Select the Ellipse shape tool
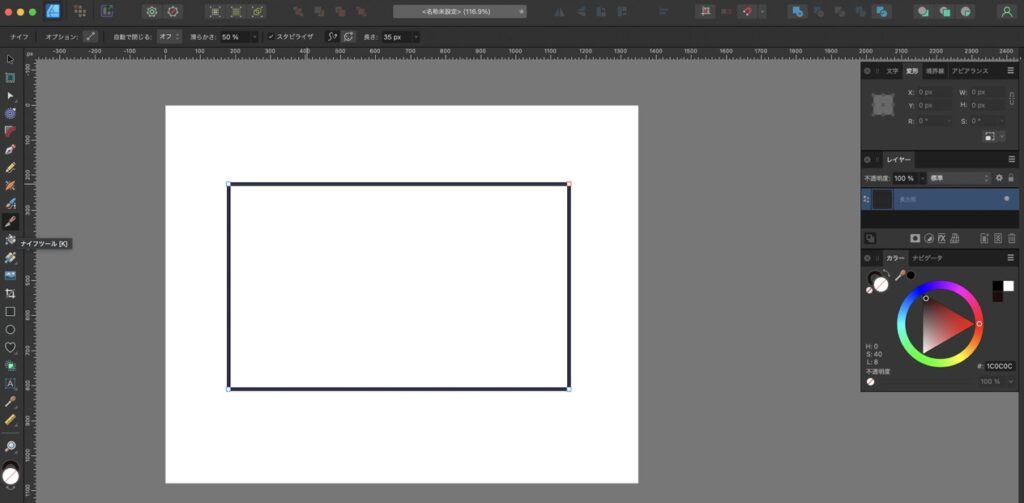 pos(10,329)
